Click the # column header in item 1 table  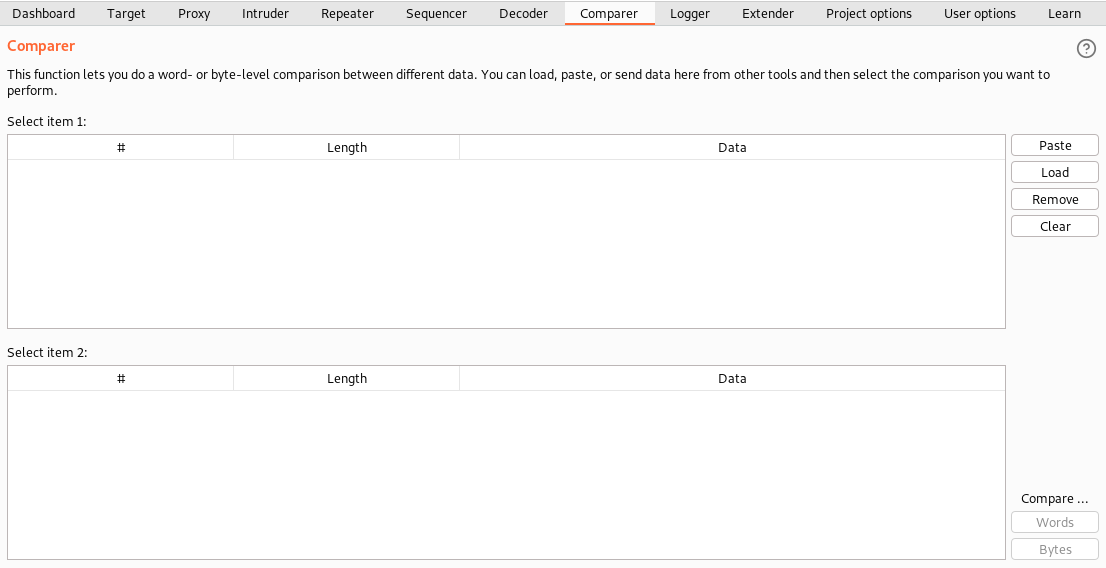121,148
